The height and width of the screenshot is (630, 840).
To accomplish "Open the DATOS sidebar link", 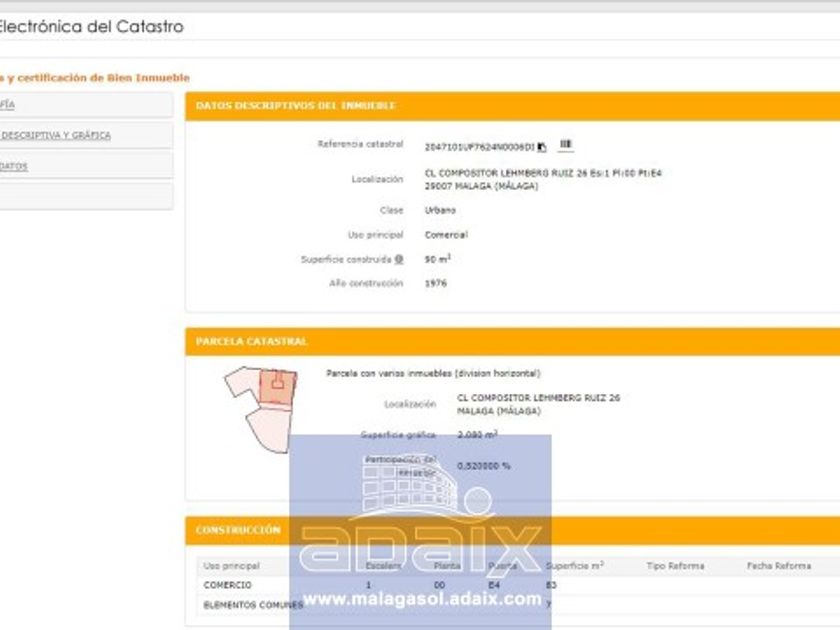I will pos(13,166).
